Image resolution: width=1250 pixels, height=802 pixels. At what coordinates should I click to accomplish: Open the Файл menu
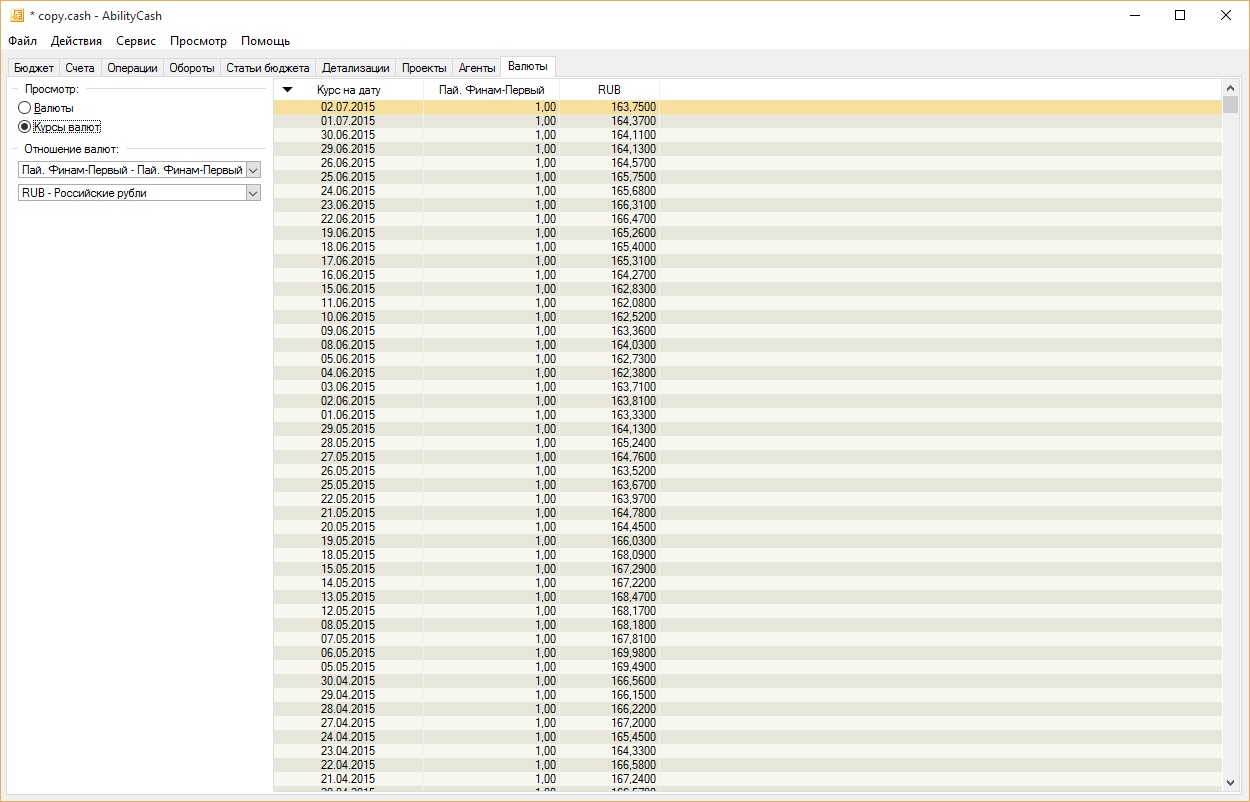click(22, 41)
